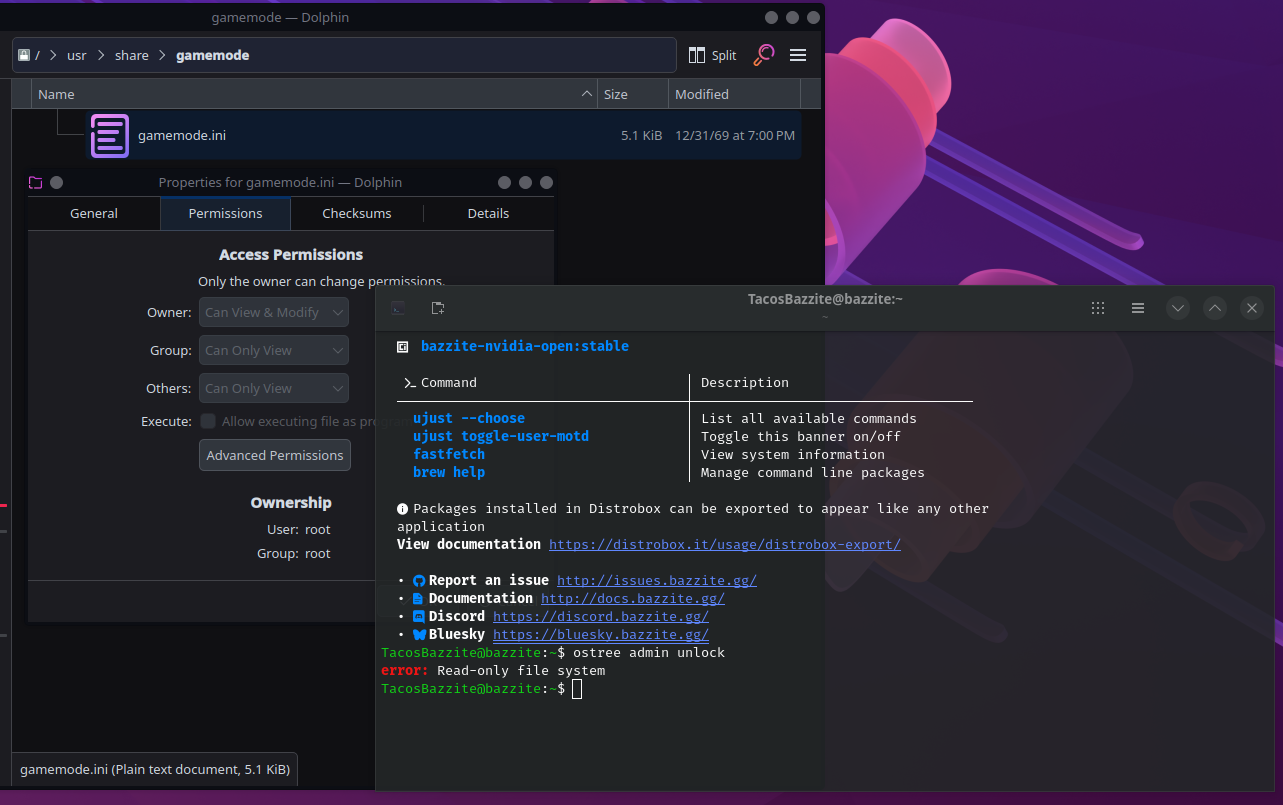The height and width of the screenshot is (805, 1283).
Task: Click the Dolphin search magnifier icon
Action: [764, 55]
